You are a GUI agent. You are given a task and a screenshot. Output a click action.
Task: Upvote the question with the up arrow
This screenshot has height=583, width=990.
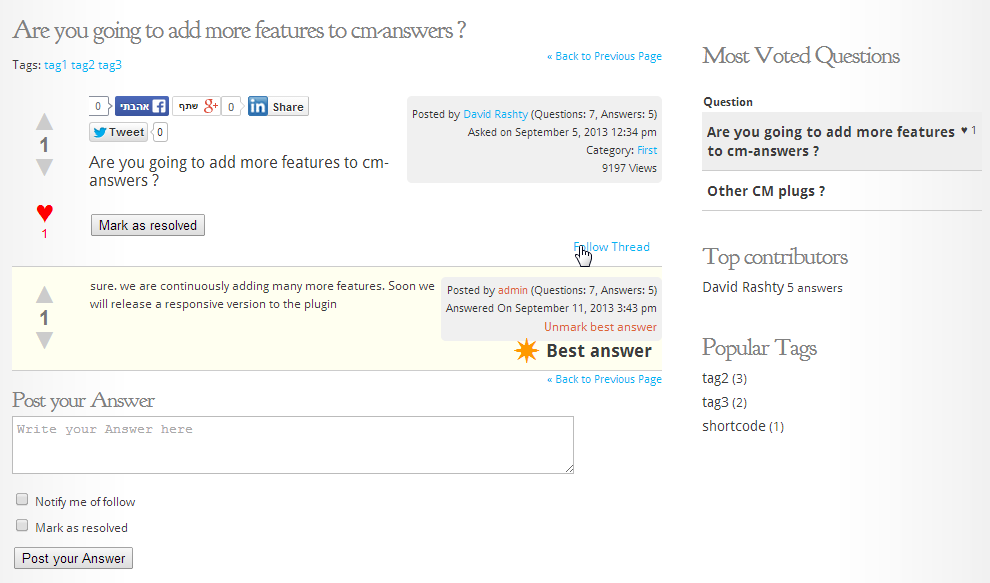44,122
